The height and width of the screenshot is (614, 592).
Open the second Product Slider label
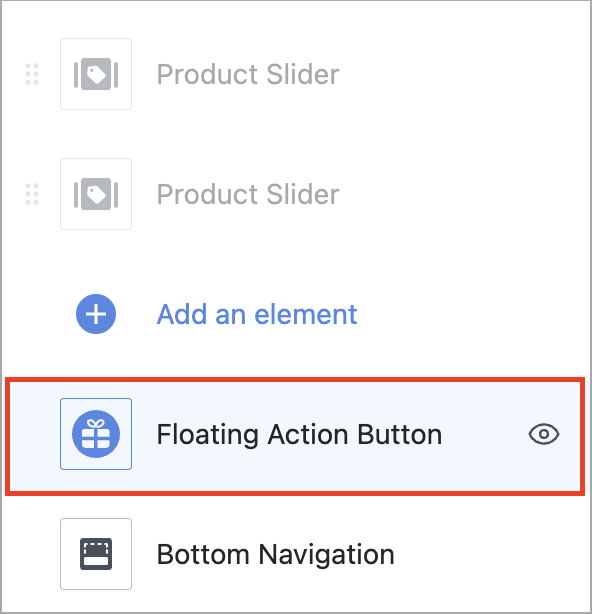pyautogui.click(x=248, y=194)
